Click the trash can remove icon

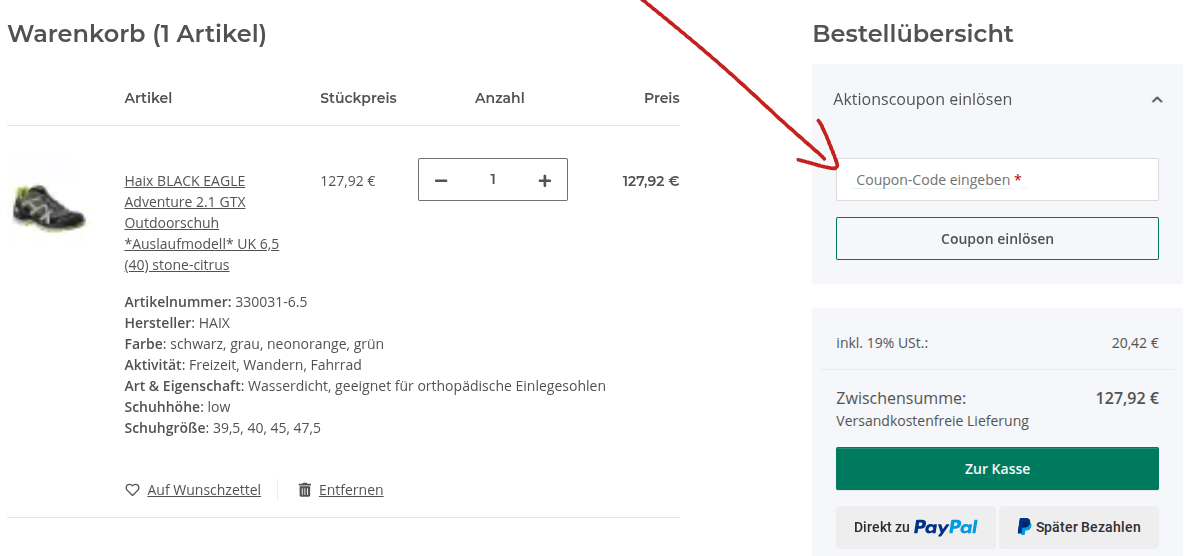[x=305, y=490]
